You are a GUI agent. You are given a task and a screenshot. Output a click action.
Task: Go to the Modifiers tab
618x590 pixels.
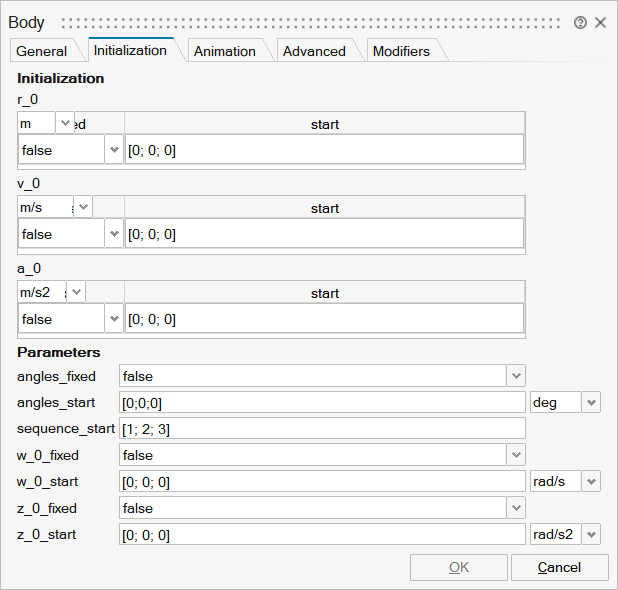pyautogui.click(x=400, y=51)
